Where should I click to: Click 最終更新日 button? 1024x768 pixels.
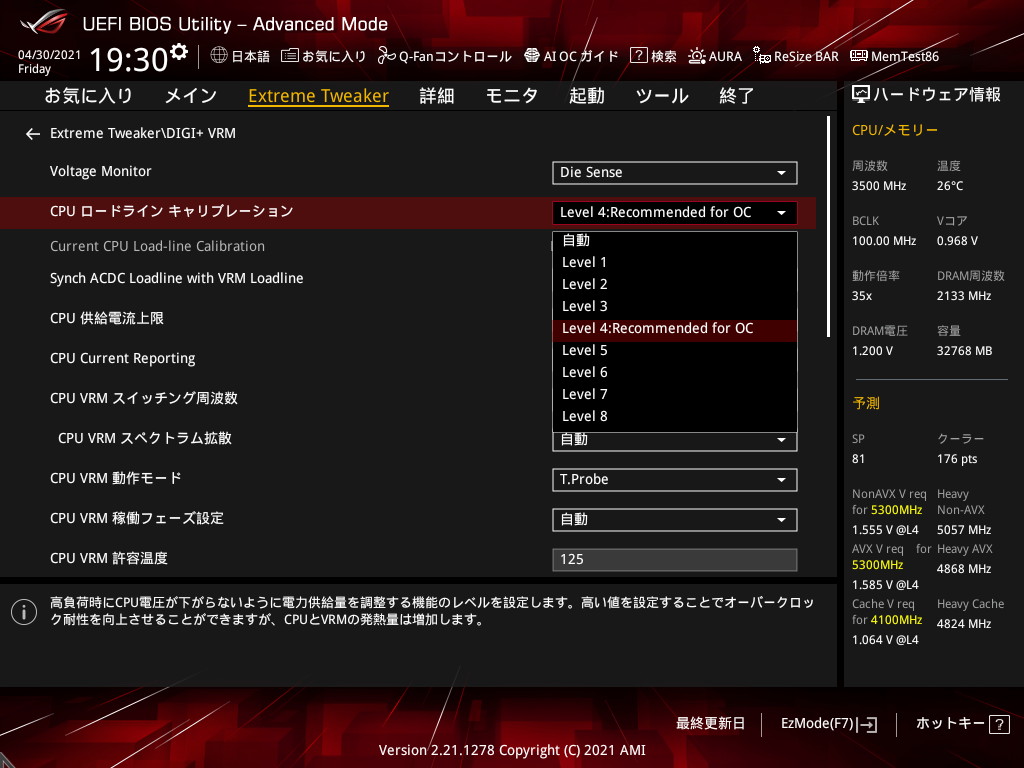(710, 724)
